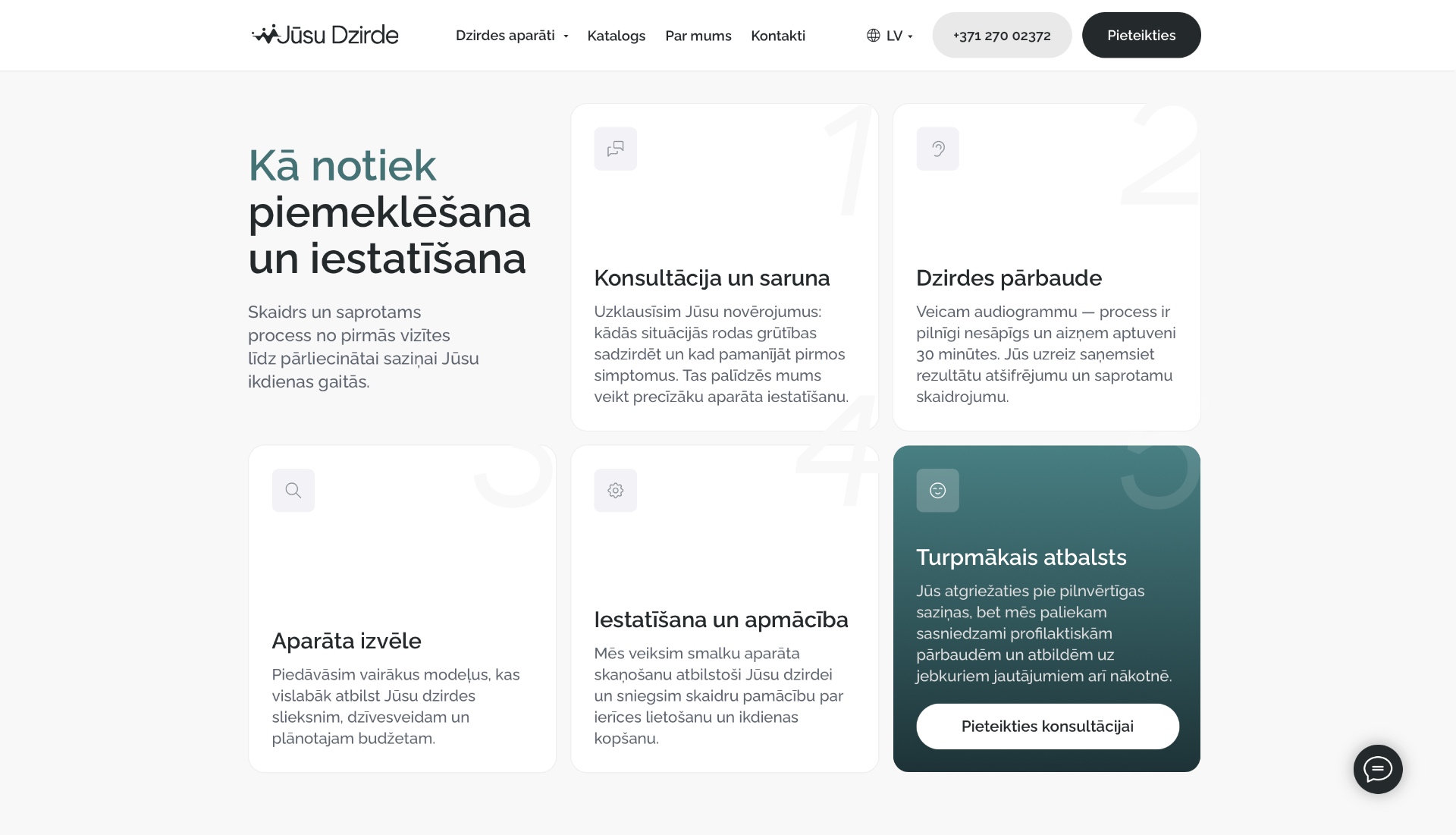Click the ear icon on Dzirdes pārbaude card
The image size is (1456, 835).
pos(937,149)
